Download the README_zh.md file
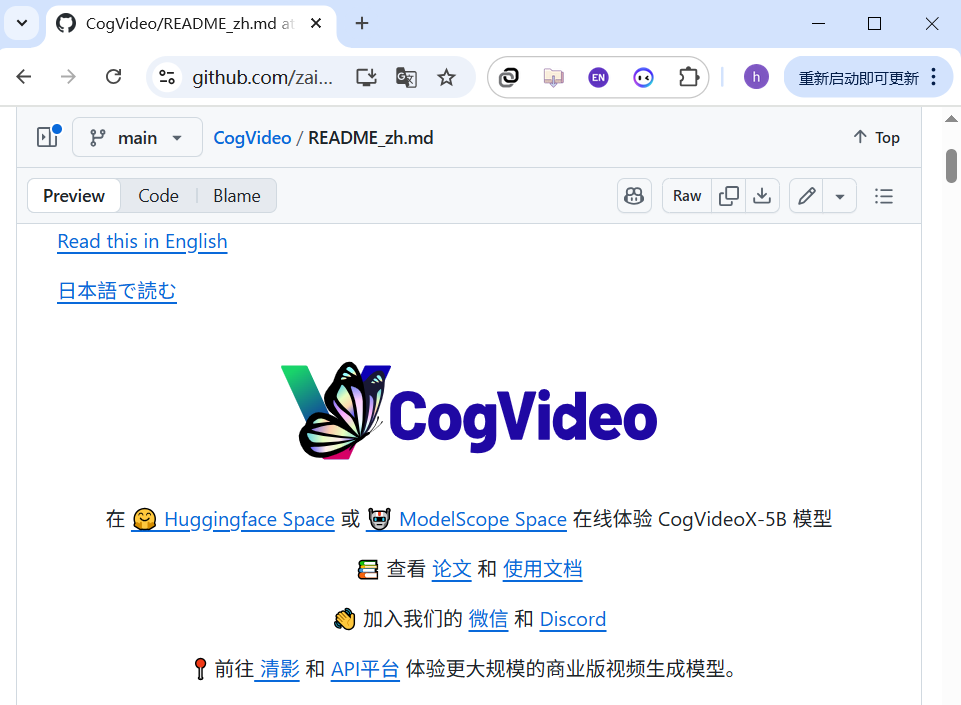 click(x=762, y=195)
